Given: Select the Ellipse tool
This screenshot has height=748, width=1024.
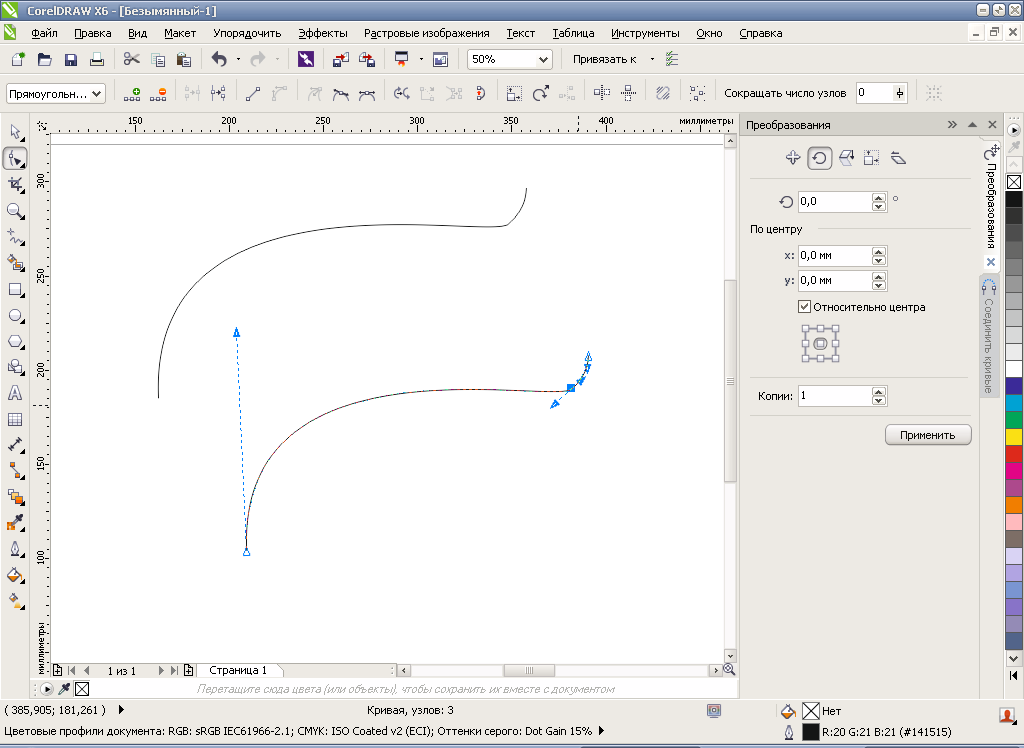Looking at the screenshot, I should pos(15,316).
